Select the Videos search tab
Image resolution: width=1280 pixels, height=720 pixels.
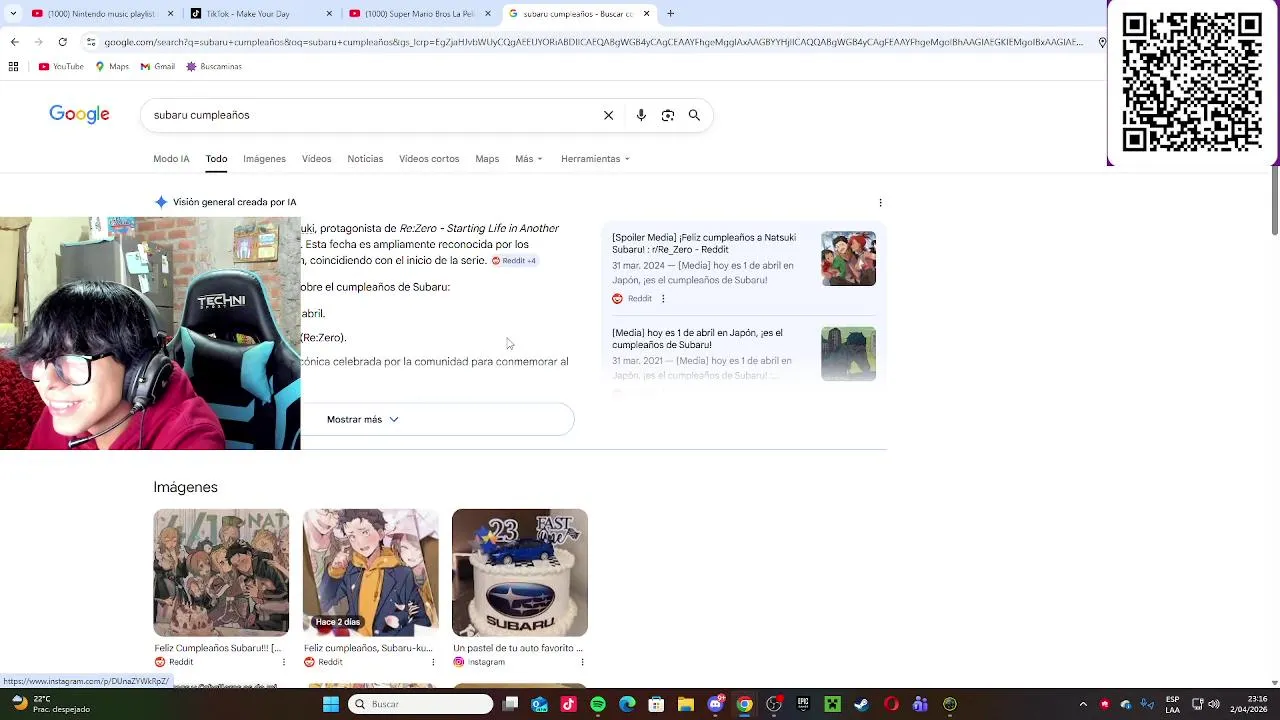pos(316,159)
